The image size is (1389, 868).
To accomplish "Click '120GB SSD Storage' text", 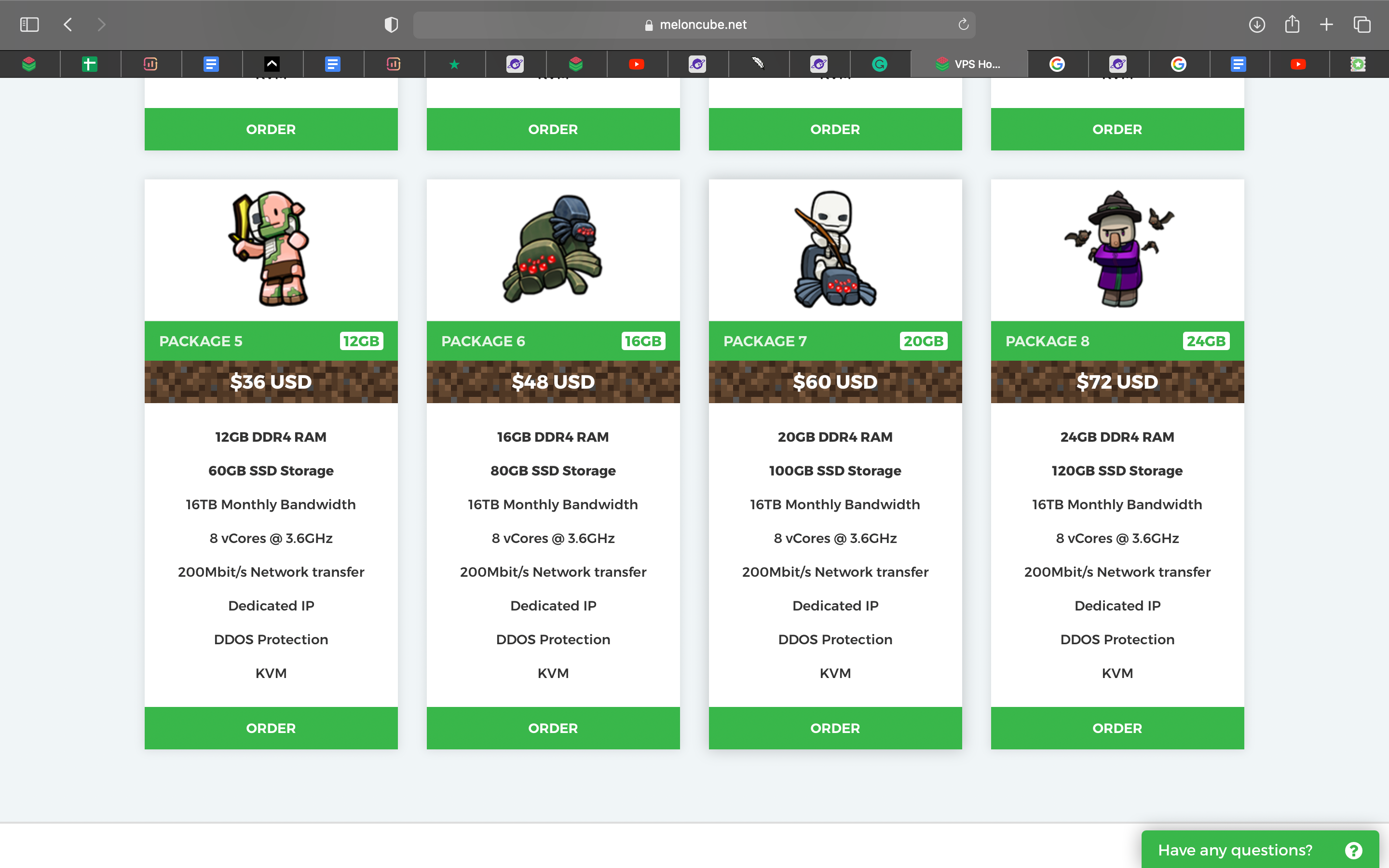I will (1117, 471).
